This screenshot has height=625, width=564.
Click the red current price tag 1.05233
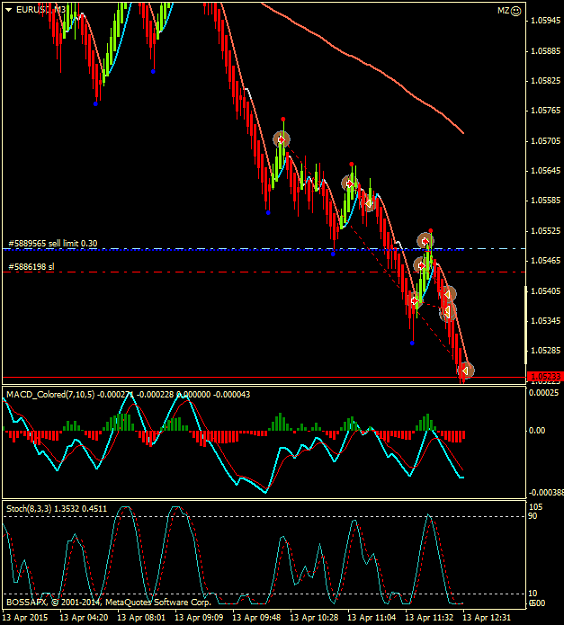coord(545,376)
